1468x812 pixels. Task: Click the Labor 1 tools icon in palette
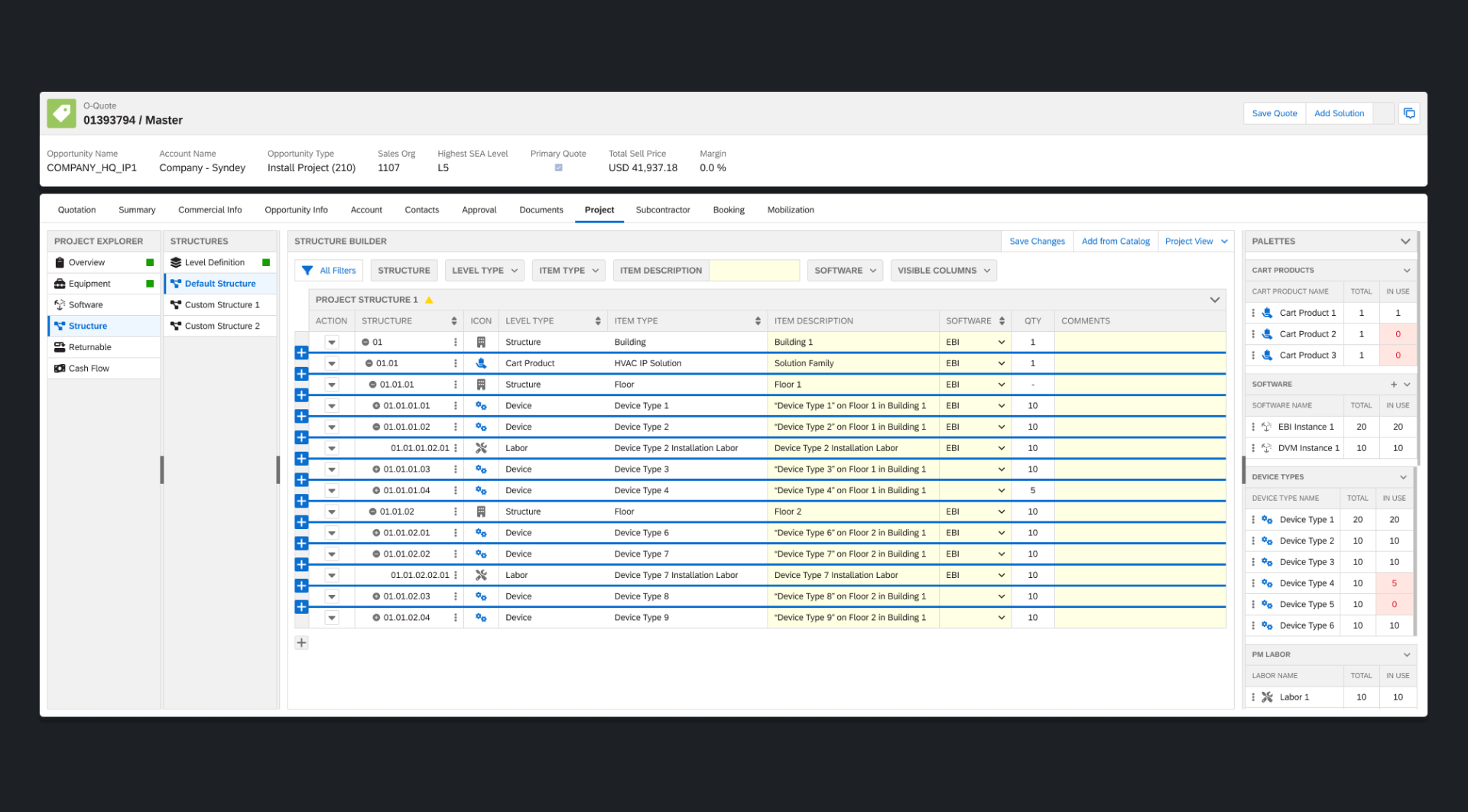point(1267,697)
